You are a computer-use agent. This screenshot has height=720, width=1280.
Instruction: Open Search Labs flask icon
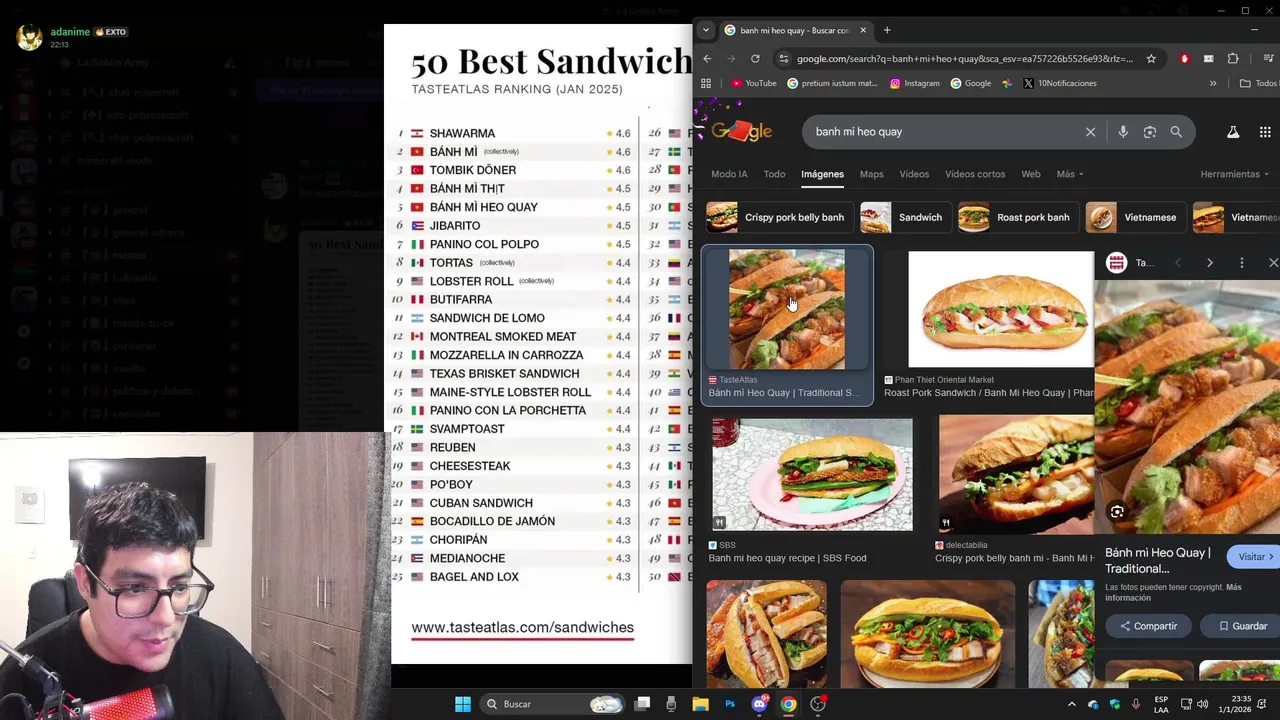[1233, 132]
